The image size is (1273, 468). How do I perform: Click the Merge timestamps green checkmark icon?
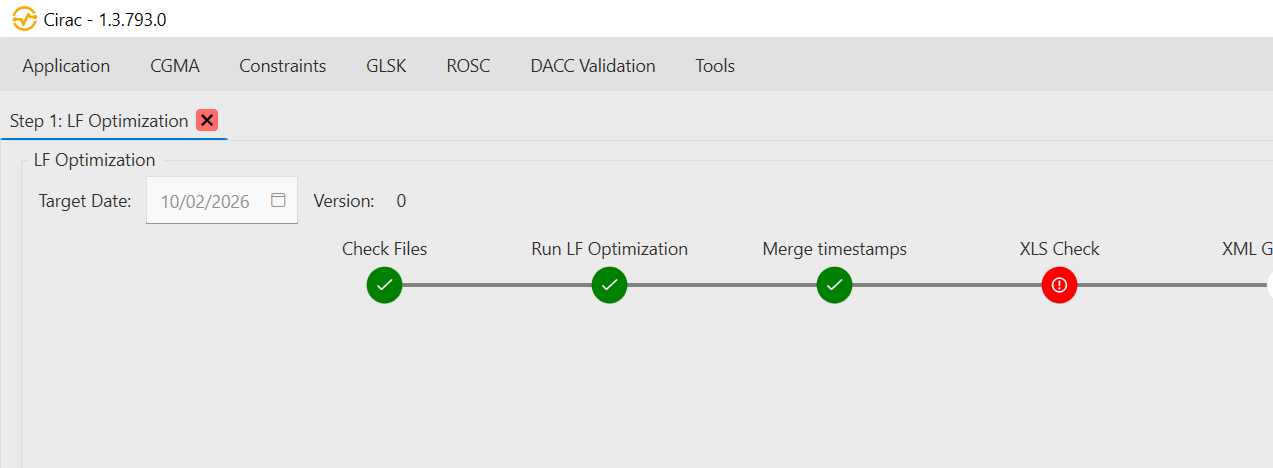[834, 285]
